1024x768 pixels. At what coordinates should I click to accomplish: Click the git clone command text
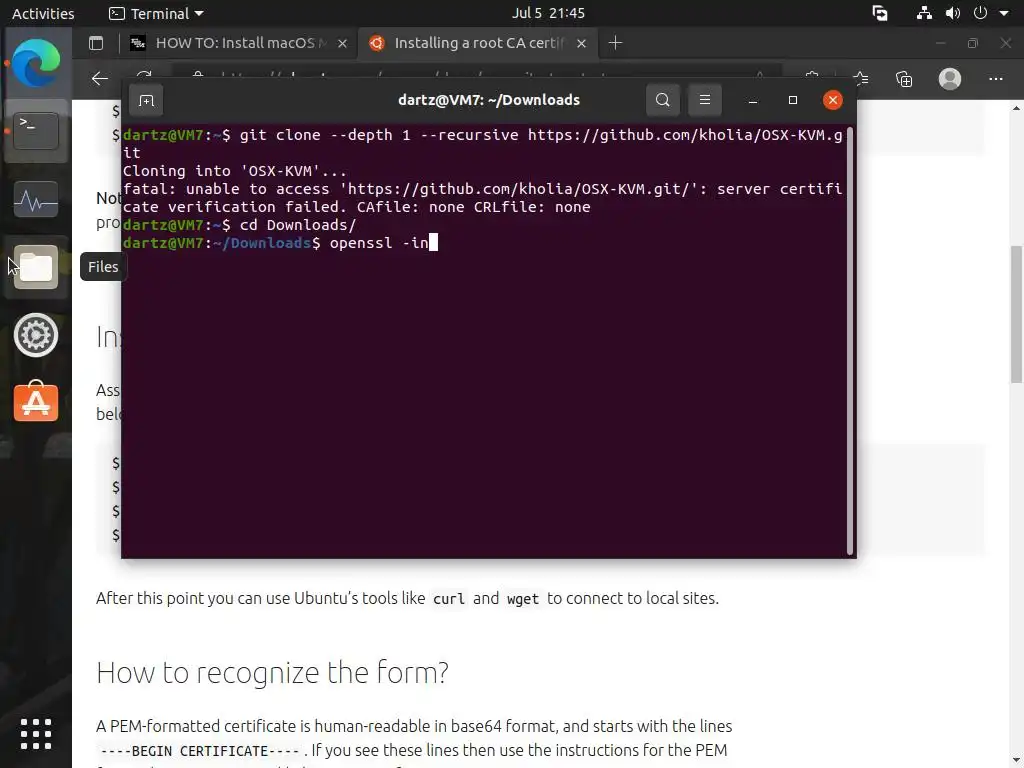click(482, 144)
